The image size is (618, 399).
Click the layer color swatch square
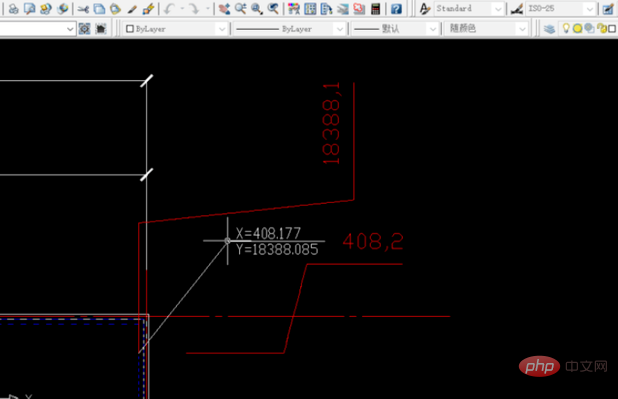[612, 28]
